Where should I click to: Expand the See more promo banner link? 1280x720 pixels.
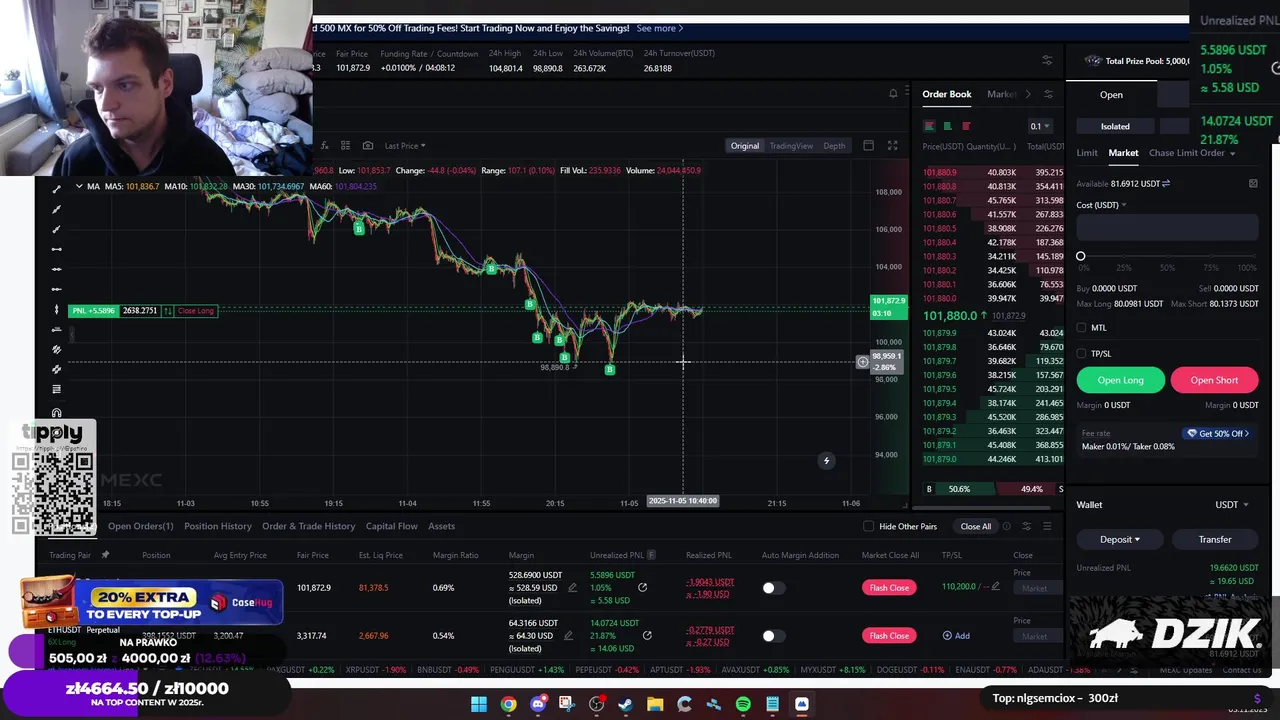(x=660, y=28)
